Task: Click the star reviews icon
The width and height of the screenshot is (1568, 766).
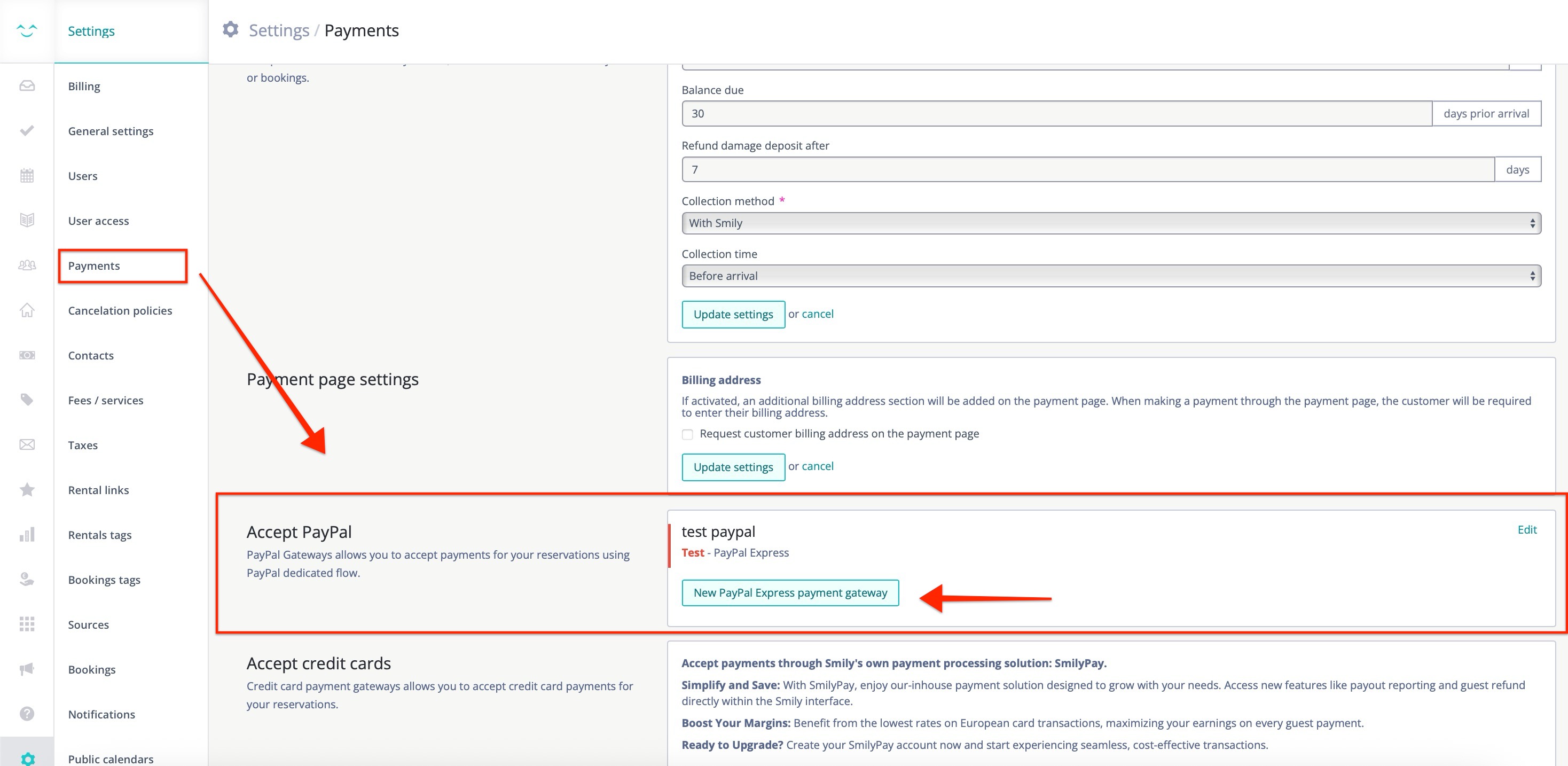Action: (x=27, y=489)
